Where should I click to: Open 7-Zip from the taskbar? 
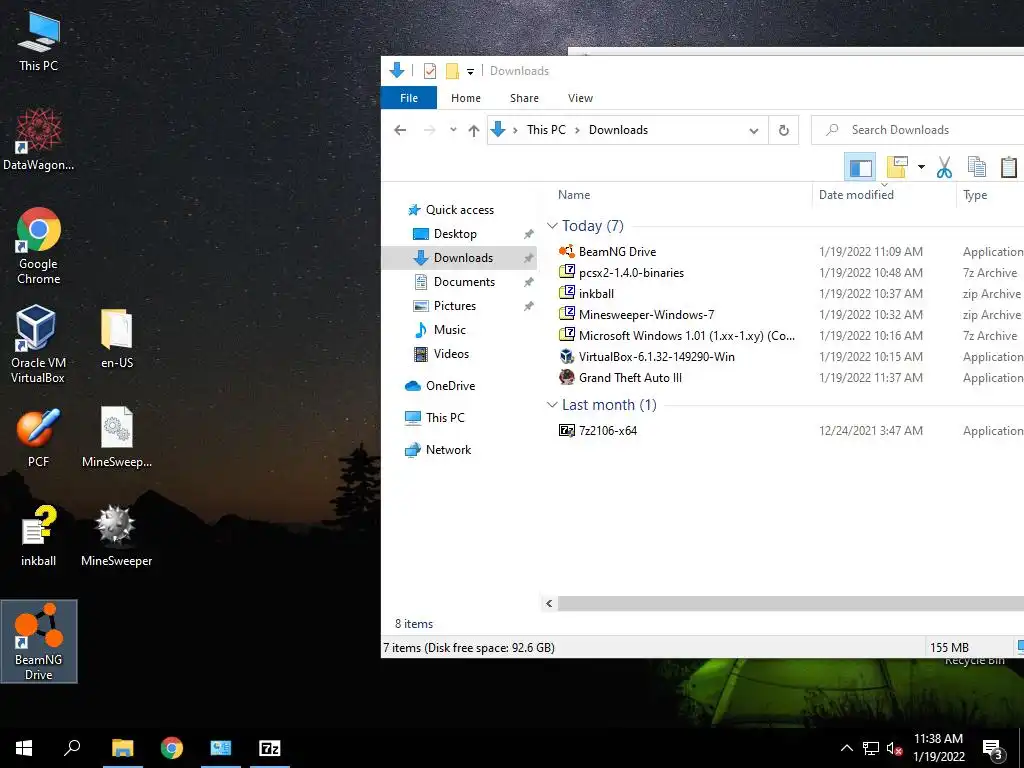(270, 748)
